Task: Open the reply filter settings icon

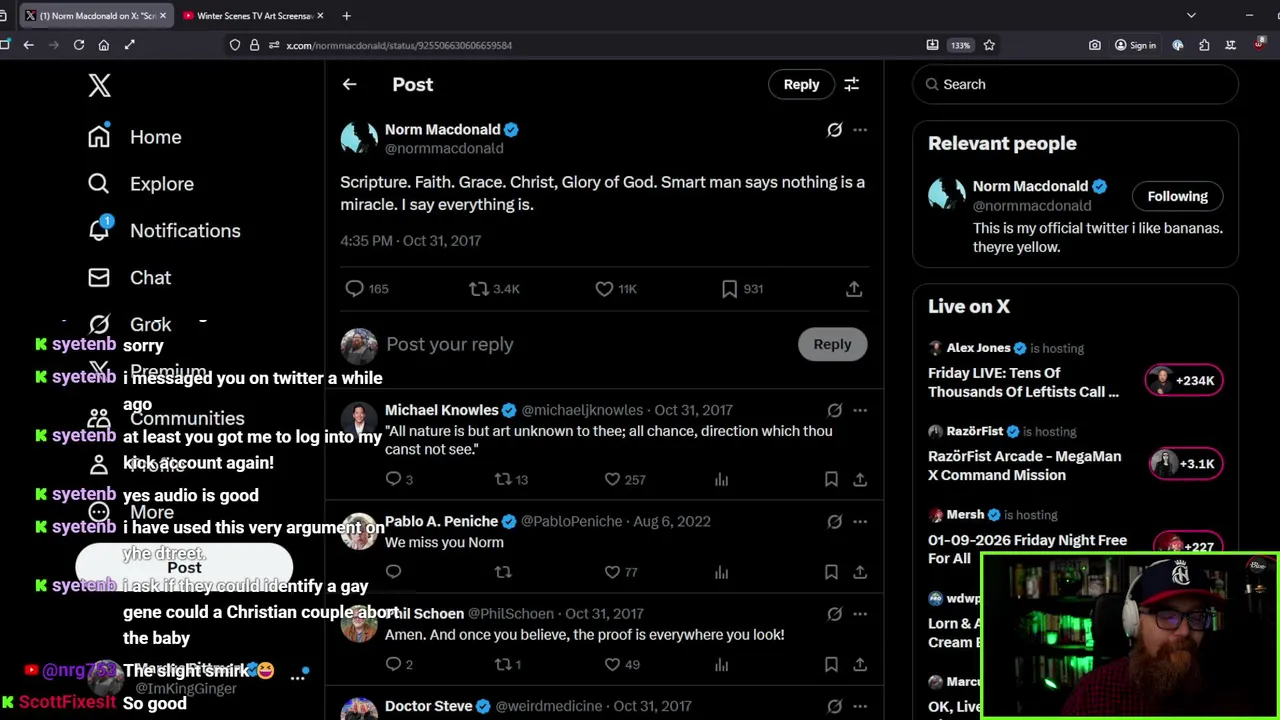Action: coord(852,85)
